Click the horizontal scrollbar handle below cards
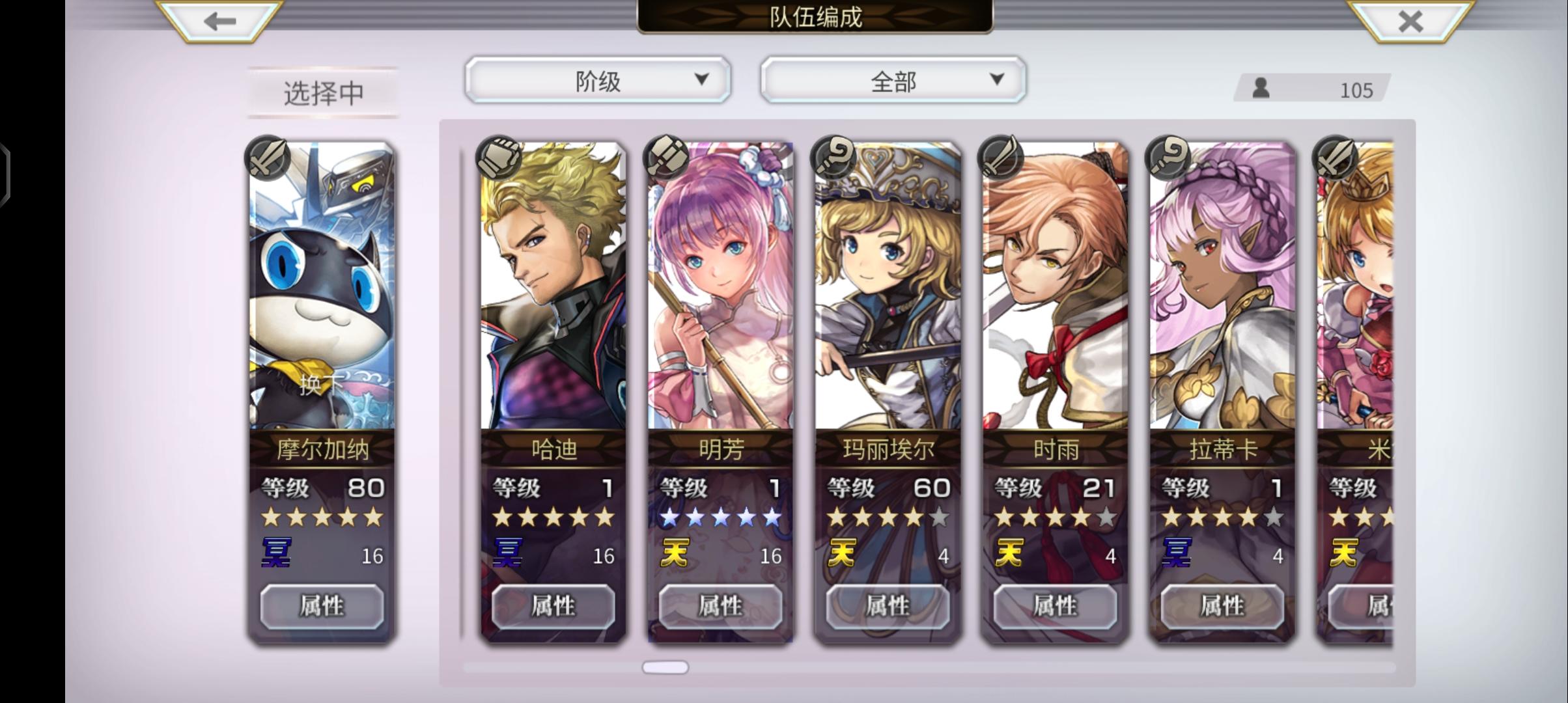Image resolution: width=1568 pixels, height=703 pixels. pos(665,667)
